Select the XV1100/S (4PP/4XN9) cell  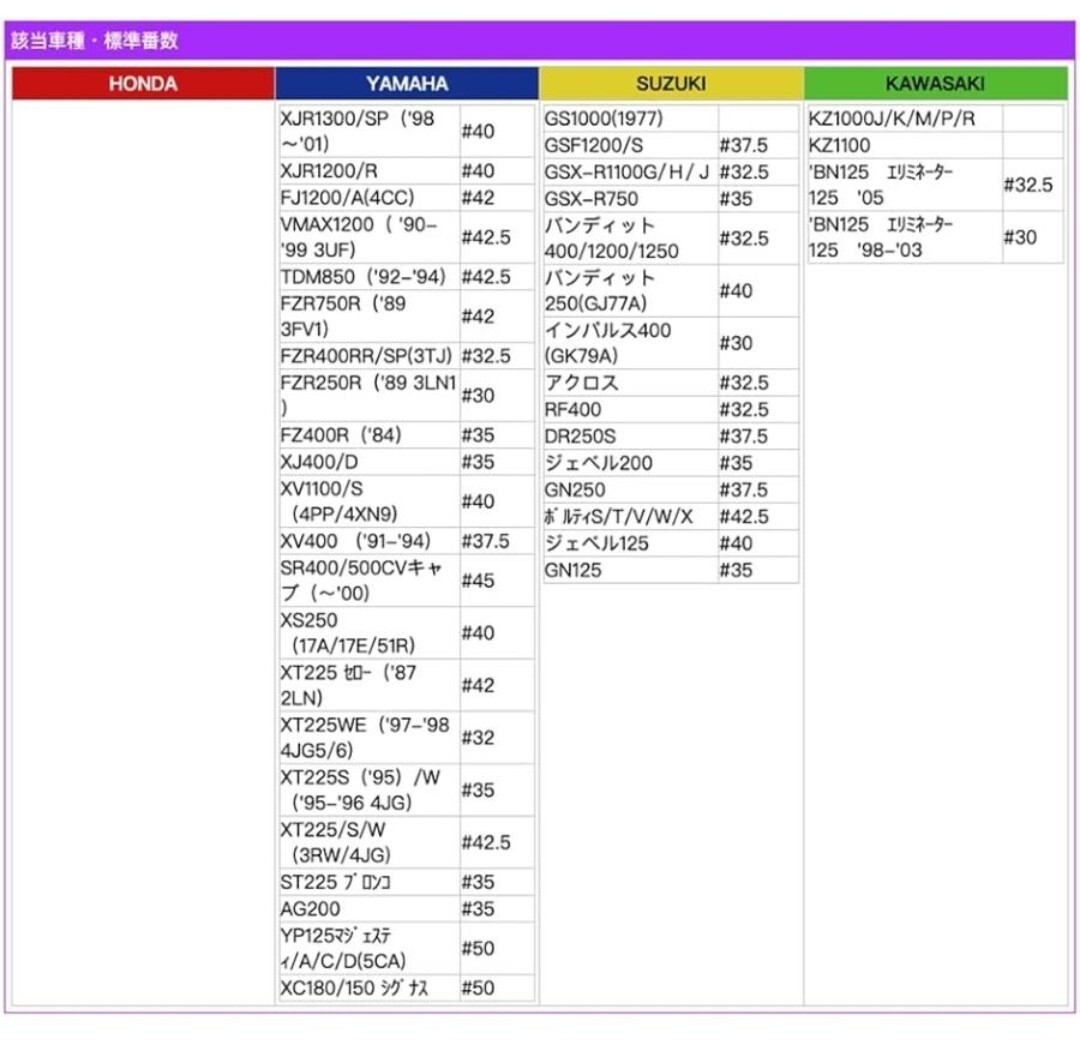click(x=368, y=502)
